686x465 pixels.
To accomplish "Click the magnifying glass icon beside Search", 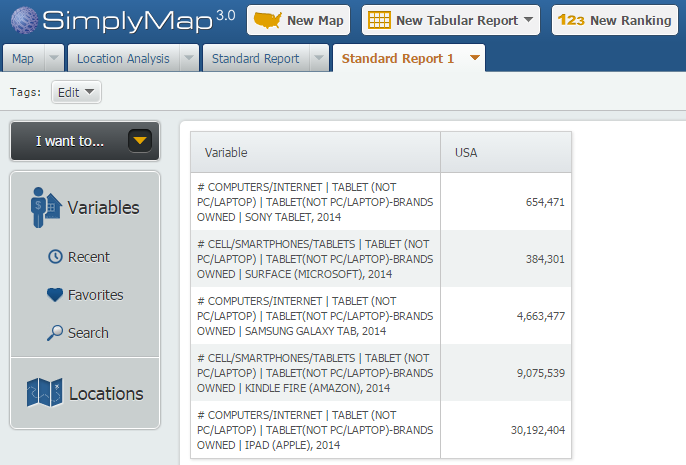I will (55, 333).
